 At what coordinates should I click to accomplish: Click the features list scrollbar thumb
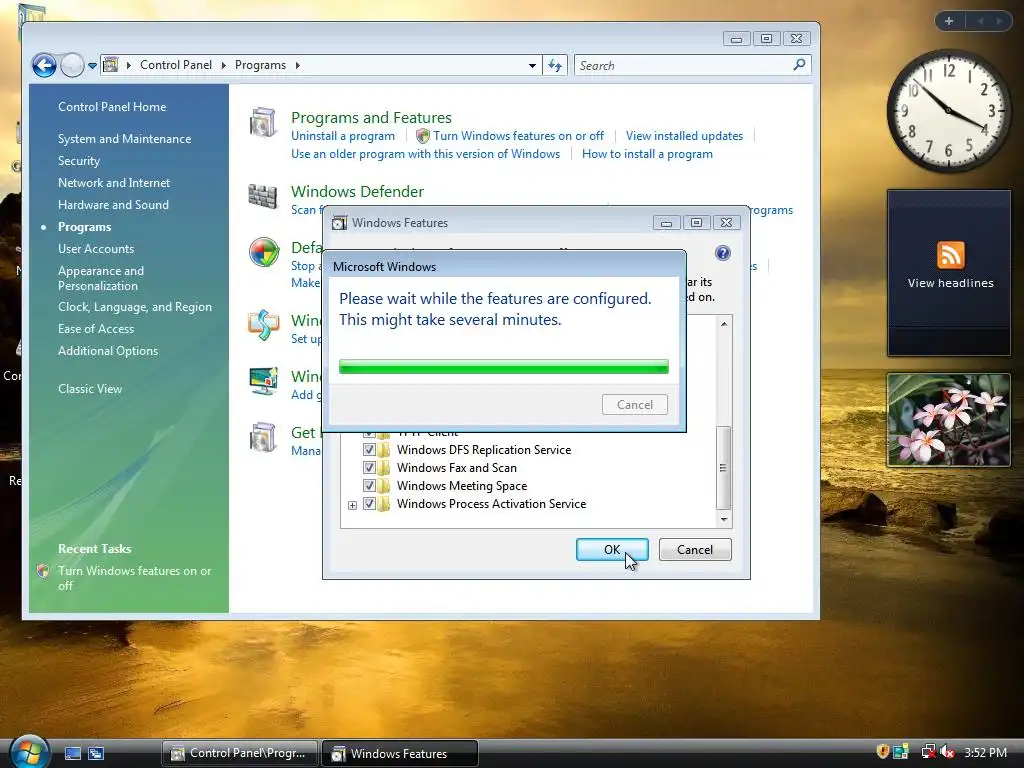[x=723, y=468]
